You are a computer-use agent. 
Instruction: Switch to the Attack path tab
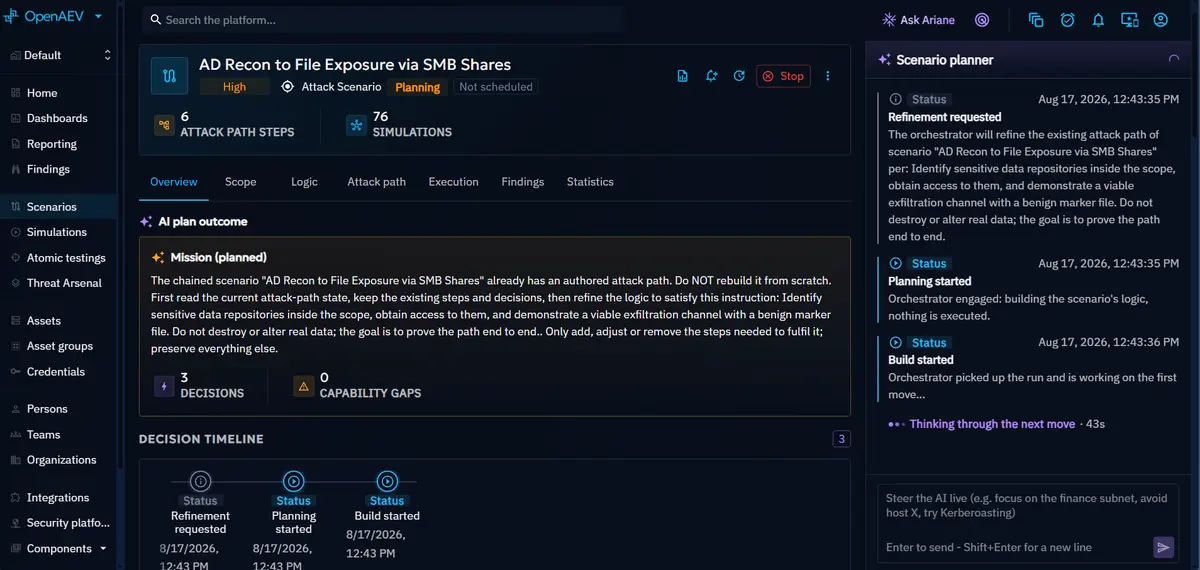coord(376,182)
